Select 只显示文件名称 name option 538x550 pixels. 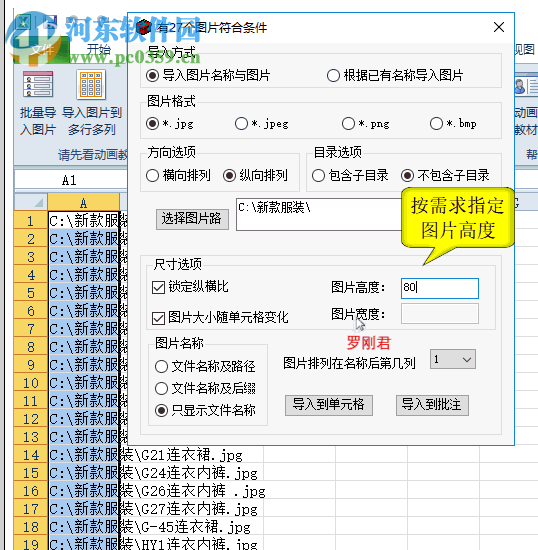[x=205, y=410]
